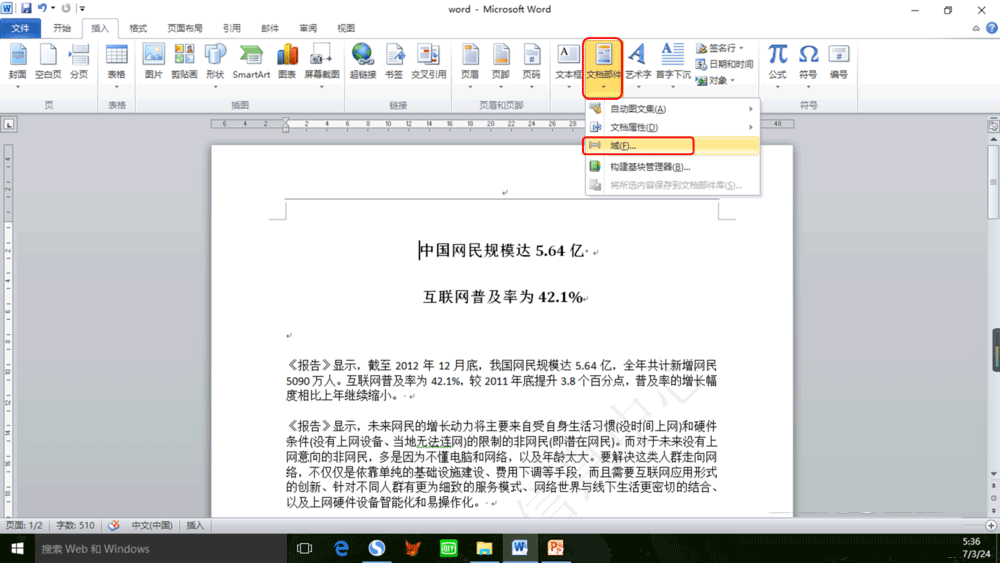The image size is (1000, 563).
Task: Click the Save icon in quick access toolbar
Action: [26, 8]
